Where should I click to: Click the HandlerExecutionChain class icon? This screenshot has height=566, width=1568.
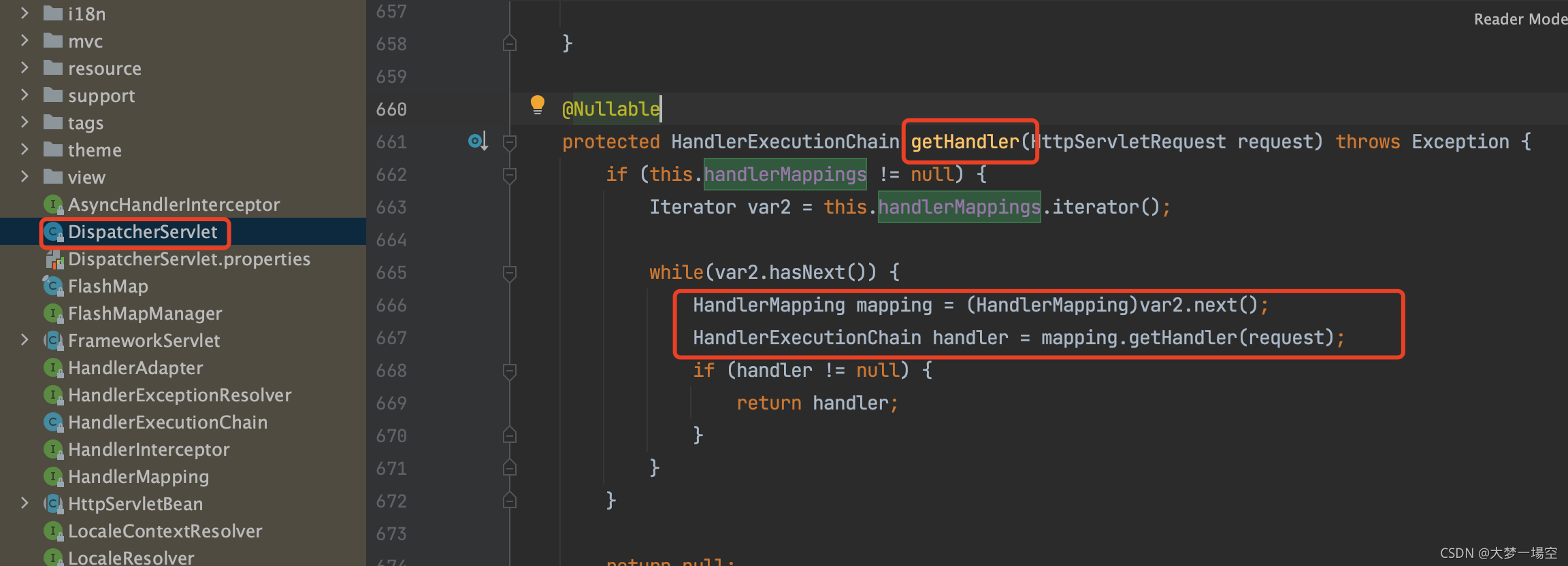point(53,422)
